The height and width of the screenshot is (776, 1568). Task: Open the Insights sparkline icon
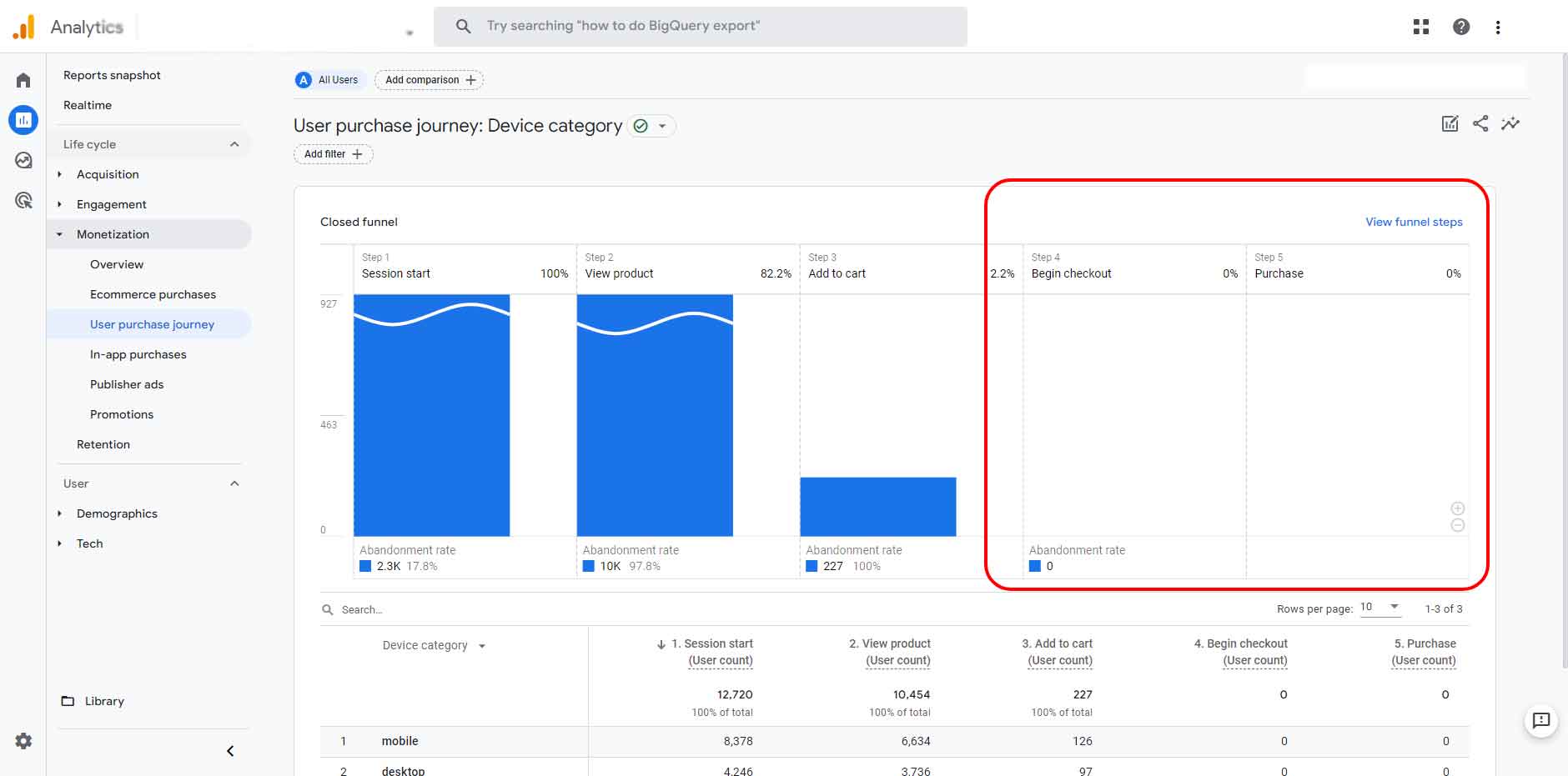tap(1510, 124)
